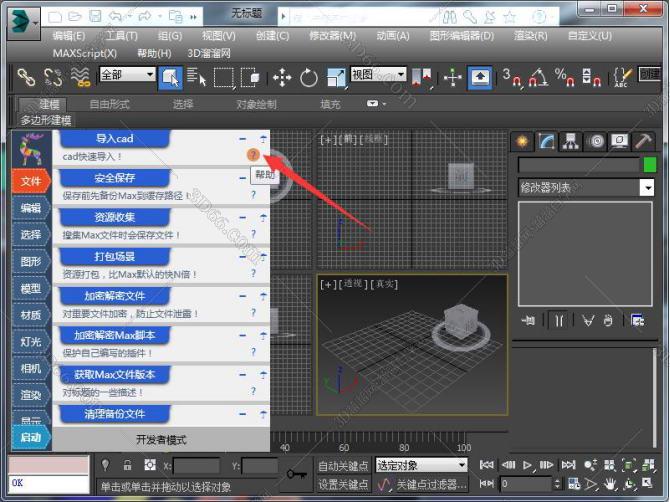
Task: Click the 启动 button in plugin sidebar
Action: 31,437
